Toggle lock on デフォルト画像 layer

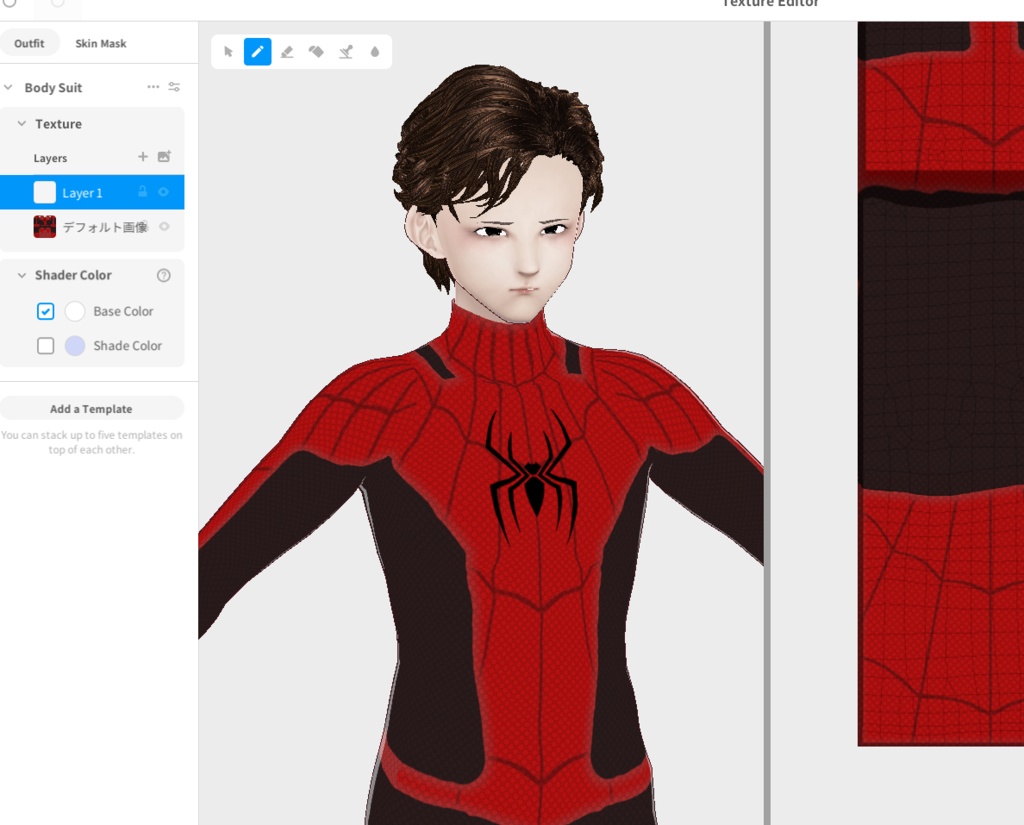[146, 227]
